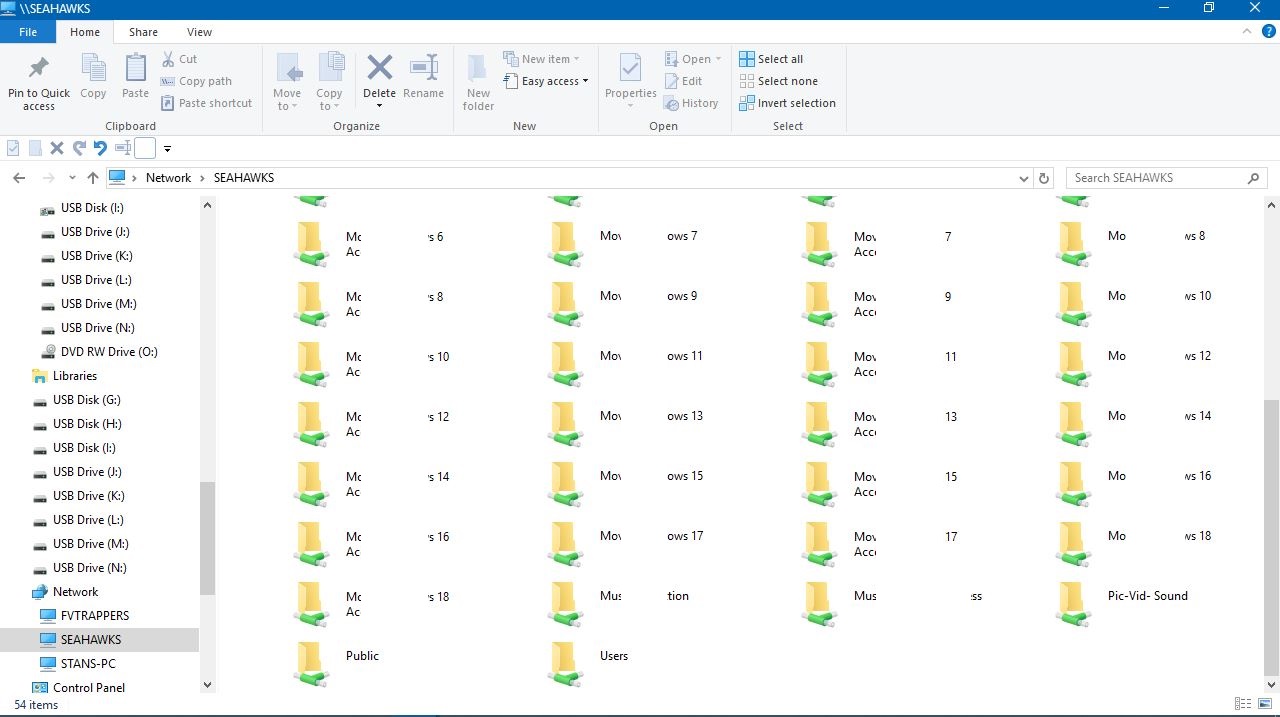Viewport: 1280px width, 717px height.
Task: Select SEAHAWKS computer in the sidebar
Action: (x=78, y=640)
